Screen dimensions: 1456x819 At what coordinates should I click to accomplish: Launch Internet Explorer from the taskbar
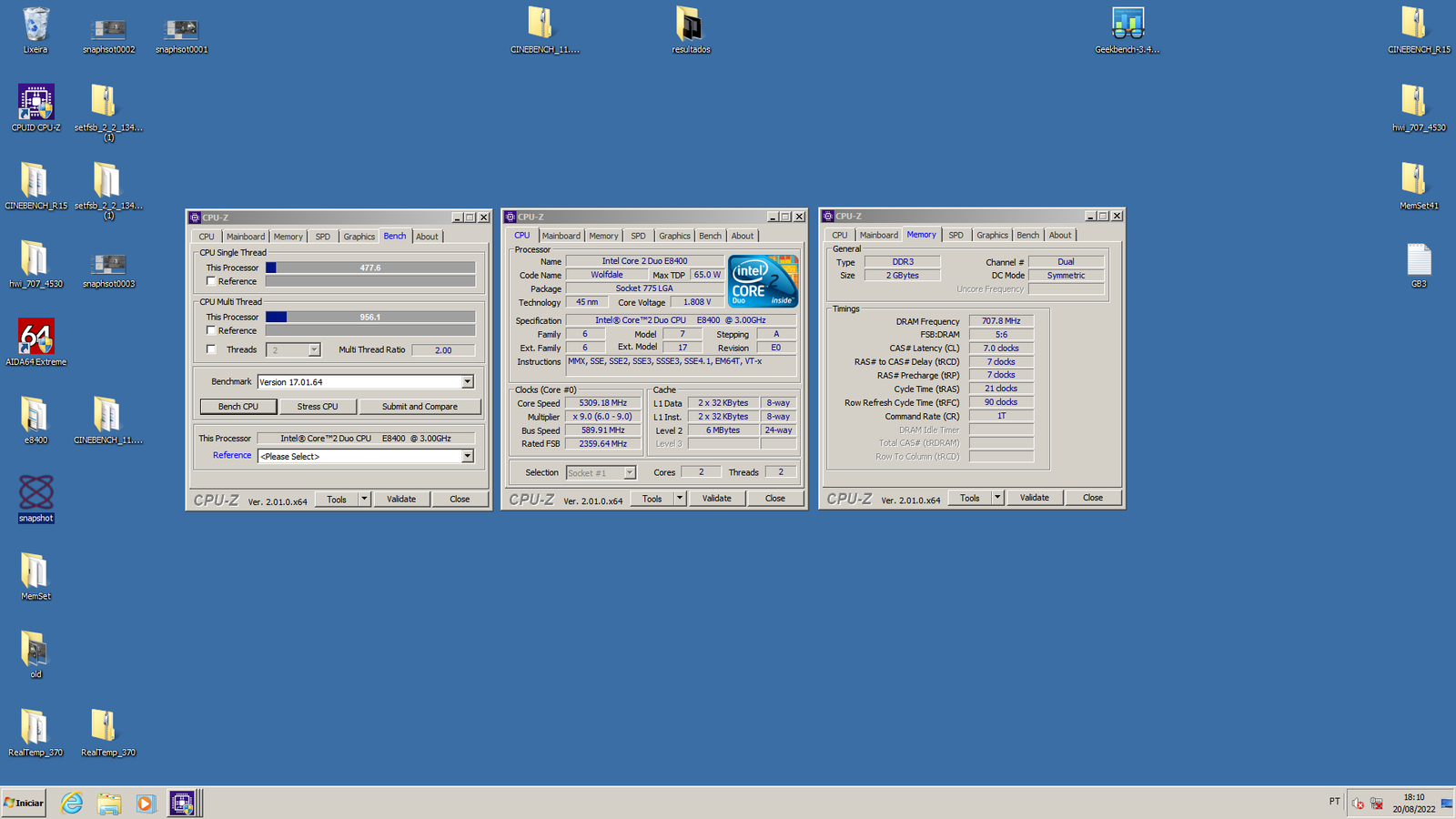coord(72,803)
